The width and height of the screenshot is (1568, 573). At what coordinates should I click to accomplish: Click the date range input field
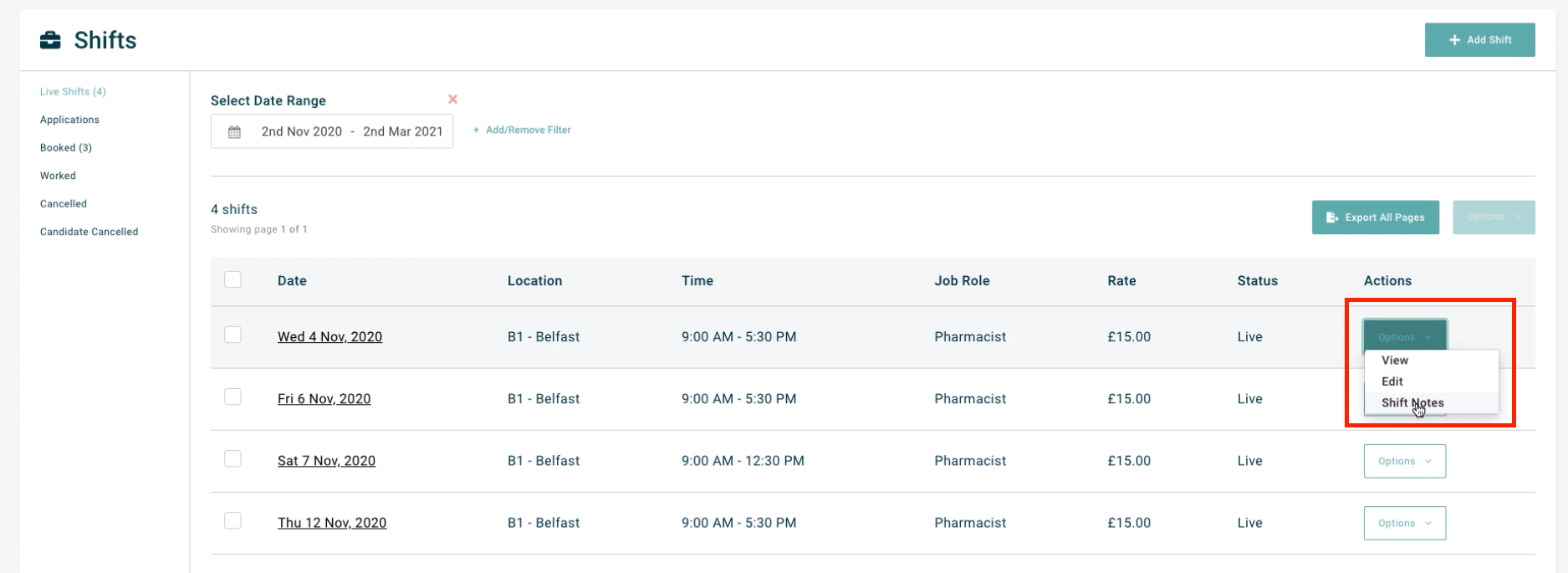point(351,132)
